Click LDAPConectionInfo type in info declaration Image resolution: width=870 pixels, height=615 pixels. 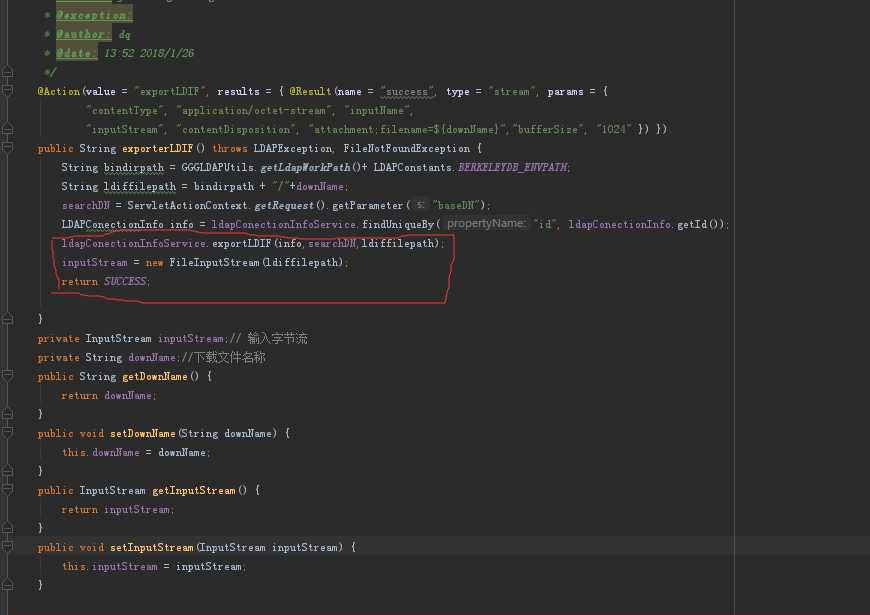point(113,224)
